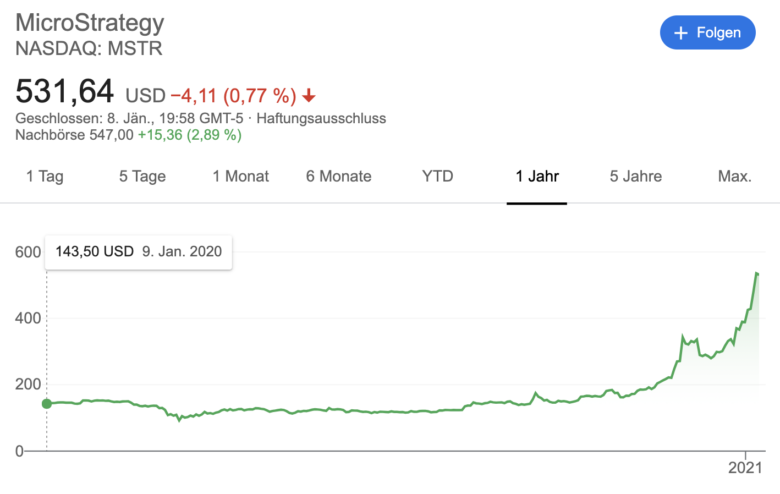Image resolution: width=780 pixels, height=494 pixels.
Task: Click the 2021 axis label
Action: [x=745, y=468]
